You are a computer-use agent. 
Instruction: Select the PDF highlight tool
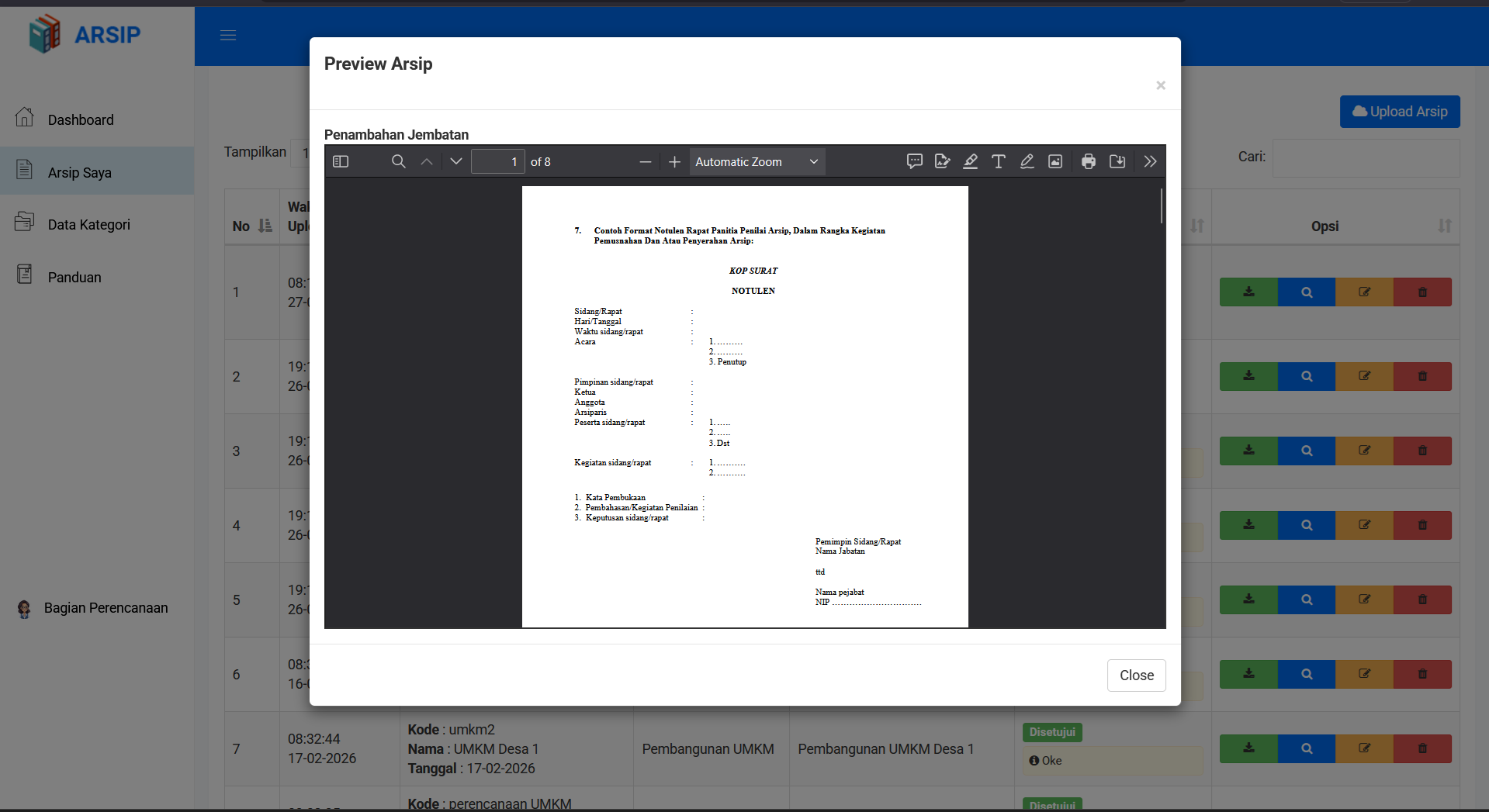(x=971, y=161)
